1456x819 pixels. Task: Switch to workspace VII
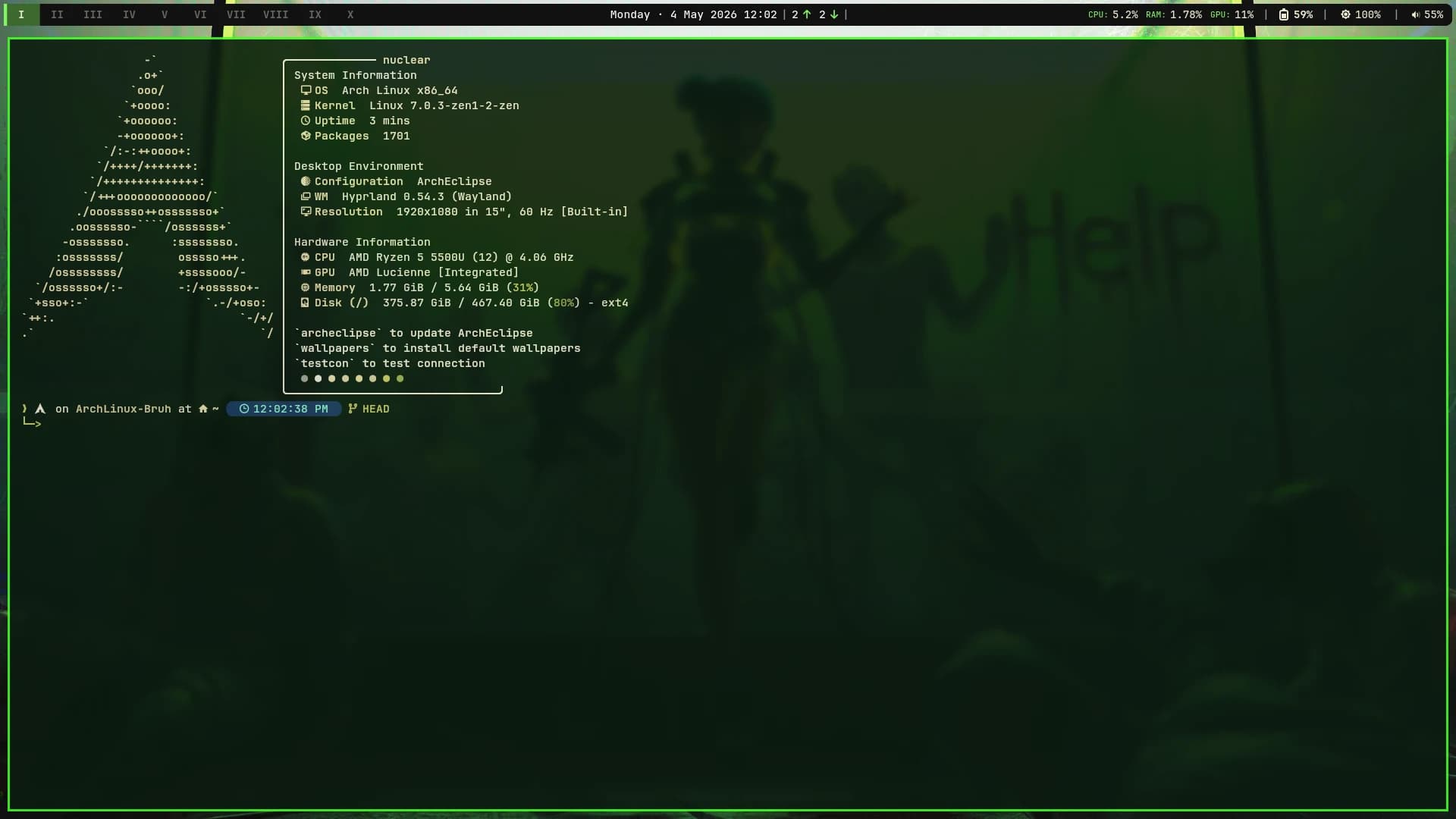point(236,14)
